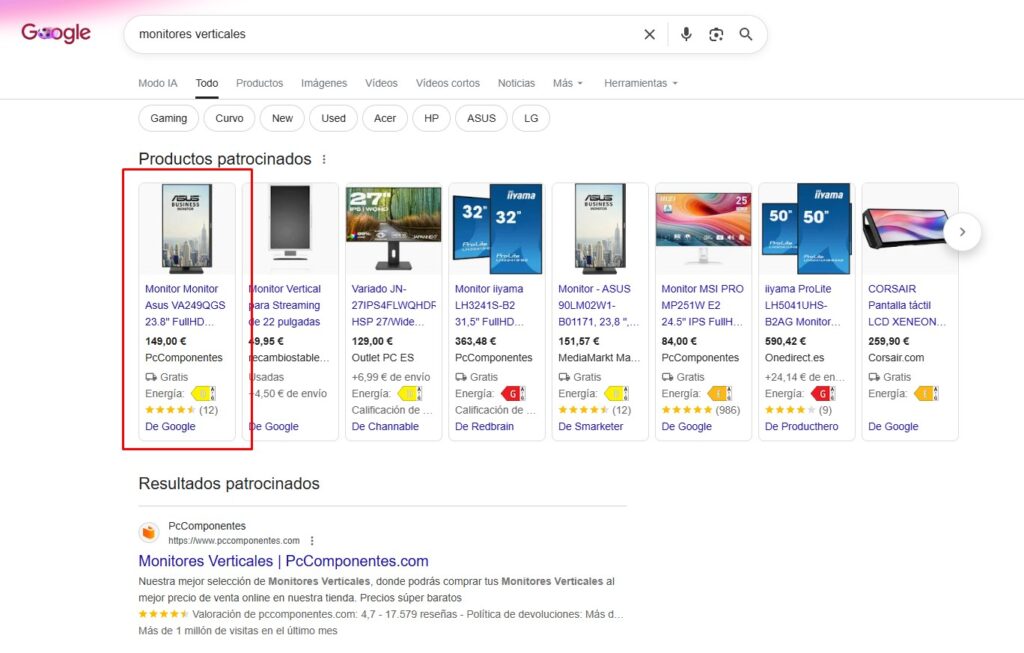Apply the Gaming filter chip

168,118
